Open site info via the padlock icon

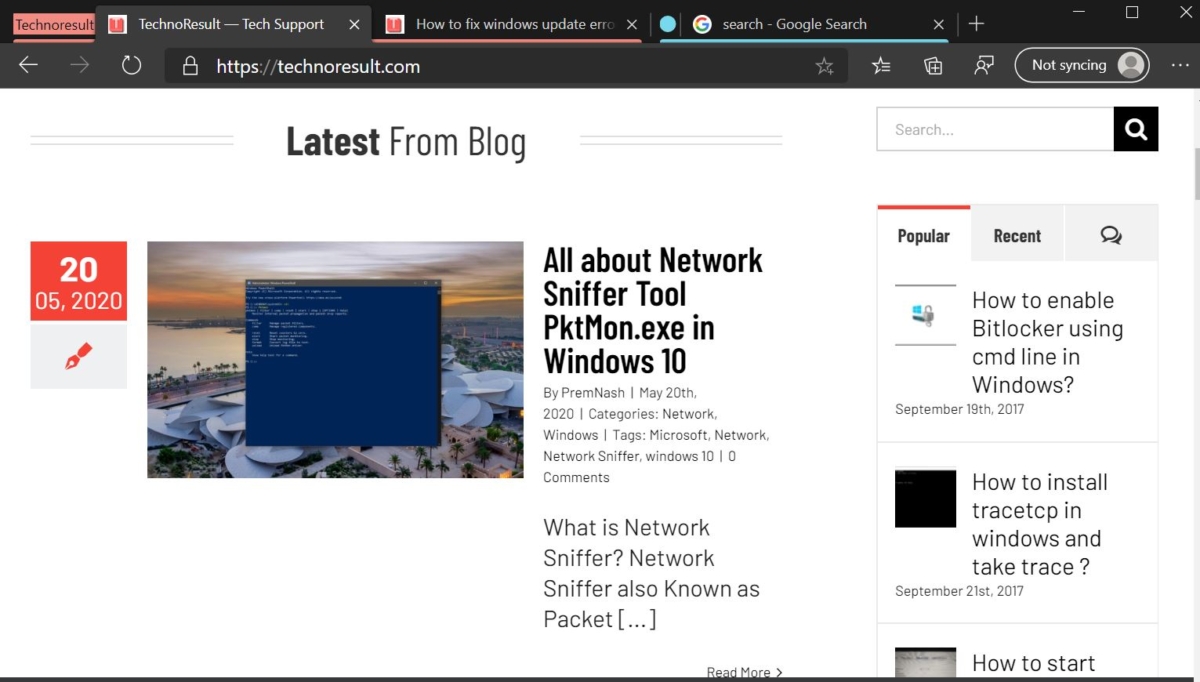[x=191, y=66]
